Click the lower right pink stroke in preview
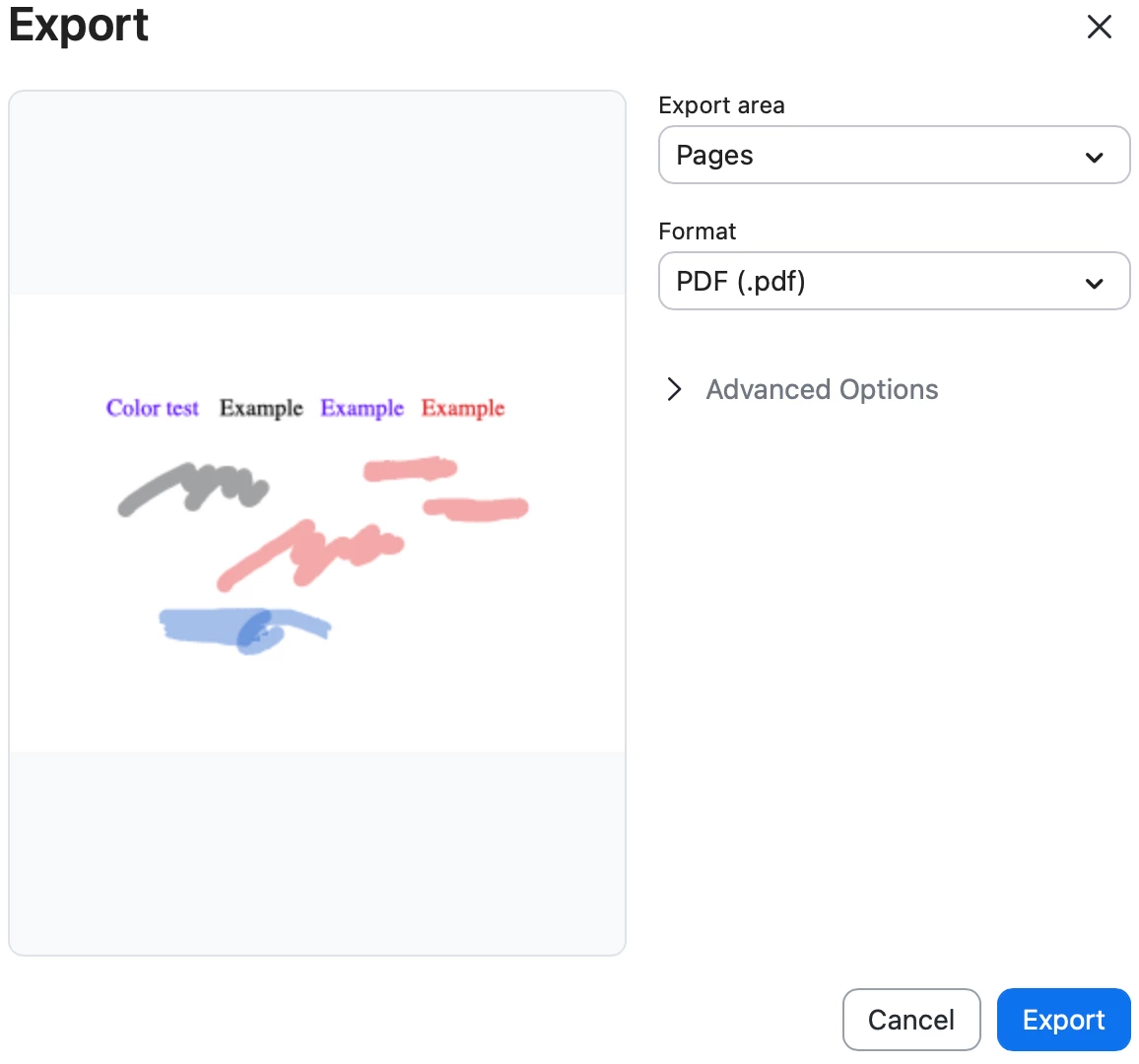This screenshot has width=1139, height=1064. (x=476, y=508)
